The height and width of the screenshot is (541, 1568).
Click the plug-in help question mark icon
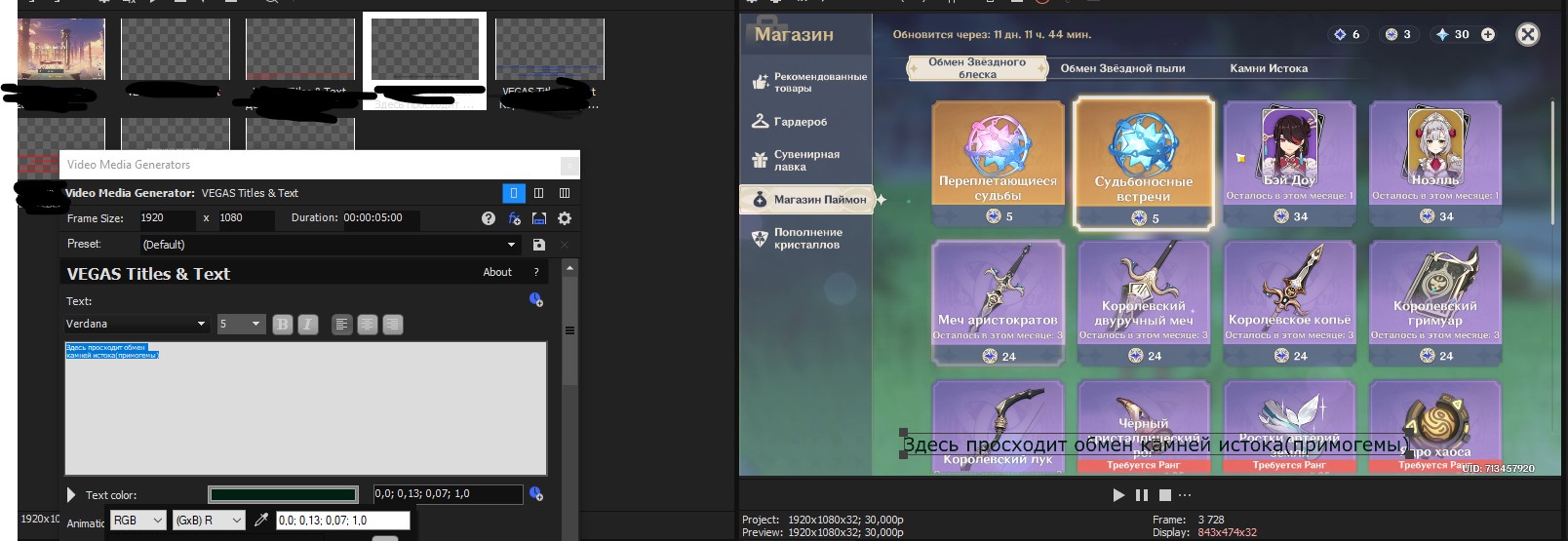coord(489,218)
